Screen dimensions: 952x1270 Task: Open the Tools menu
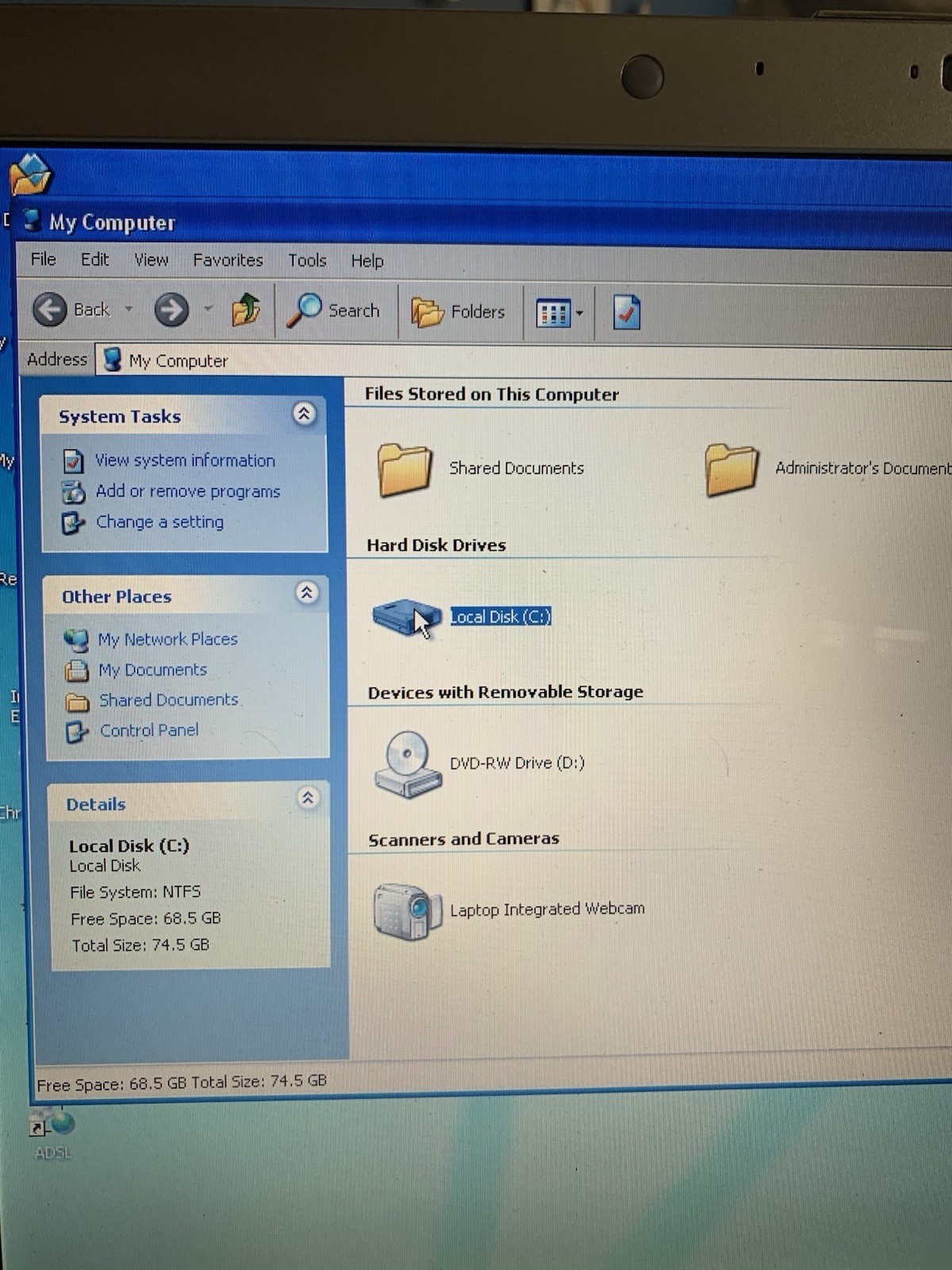(307, 260)
